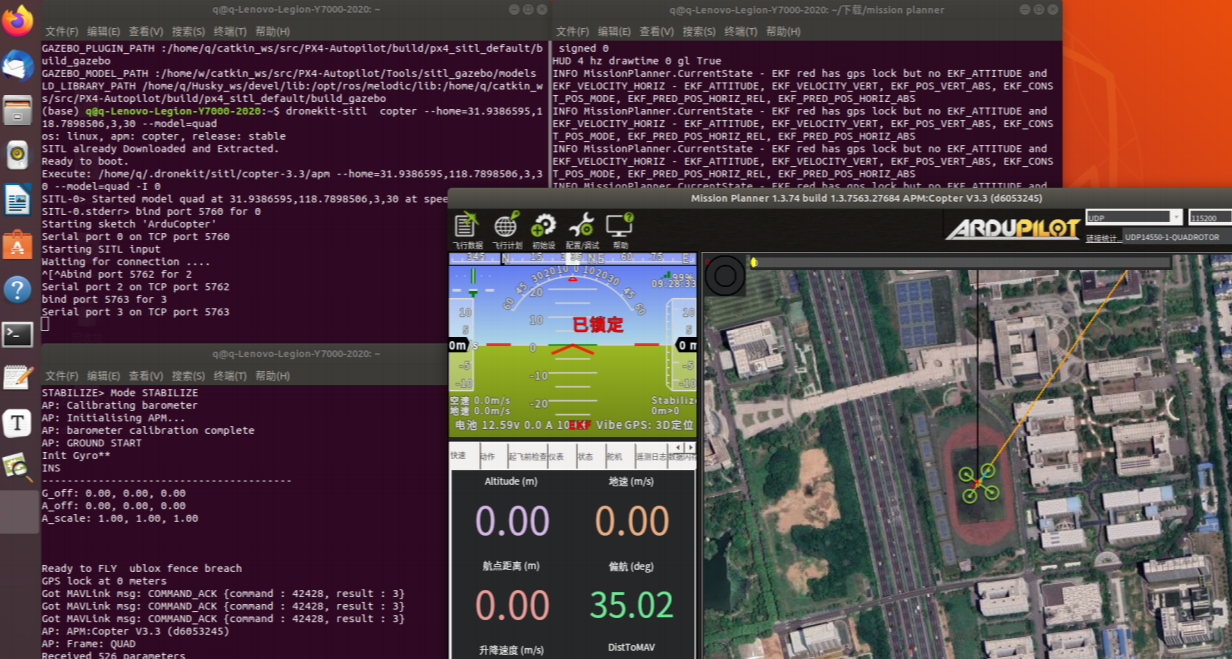1232x659 pixels.
Task: Click the red EKF status in the HUD
Action: (580, 425)
